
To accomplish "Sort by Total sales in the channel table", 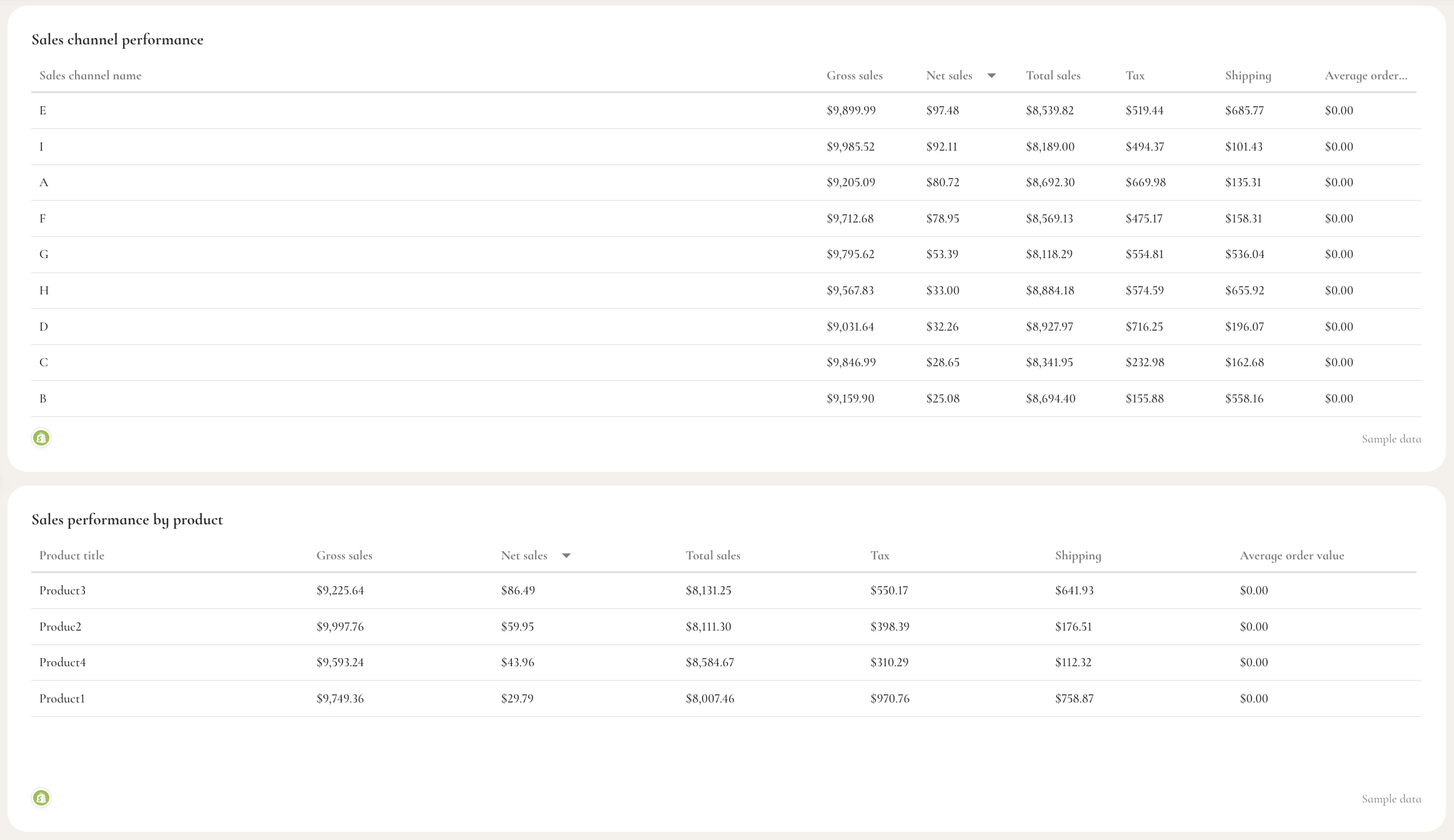I will click(1053, 75).
